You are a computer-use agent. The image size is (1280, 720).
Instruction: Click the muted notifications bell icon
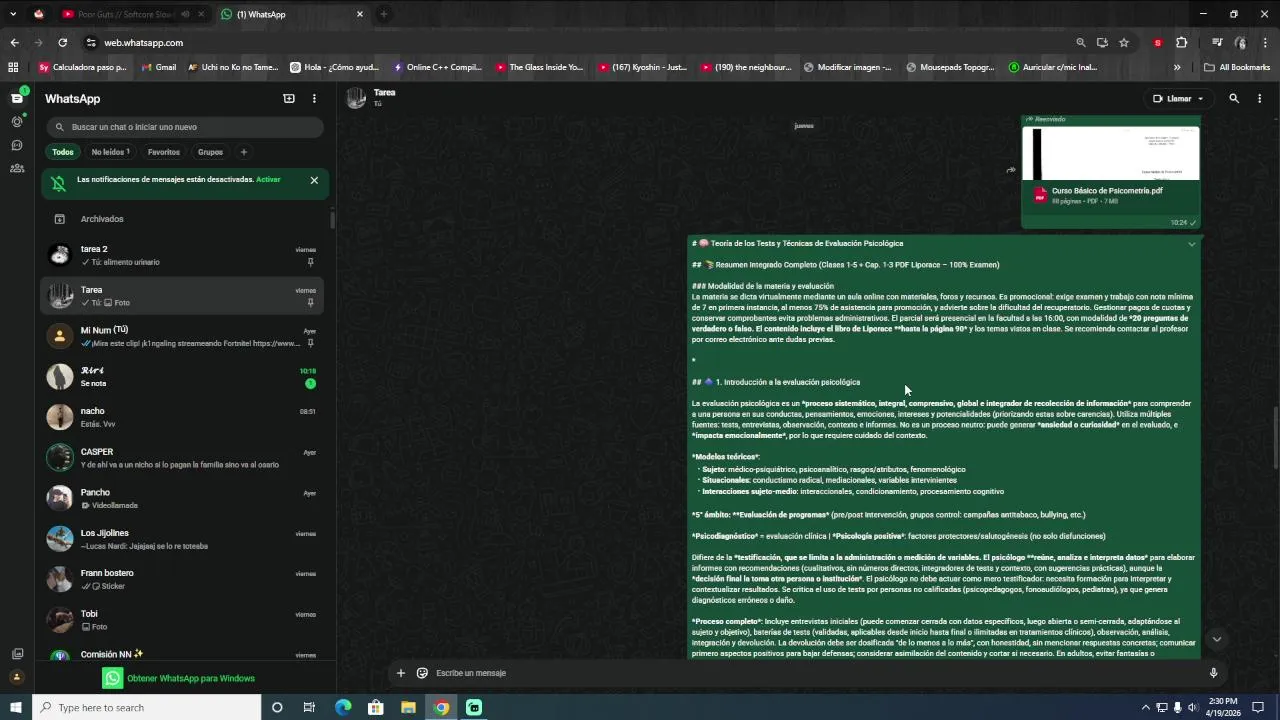(x=58, y=183)
